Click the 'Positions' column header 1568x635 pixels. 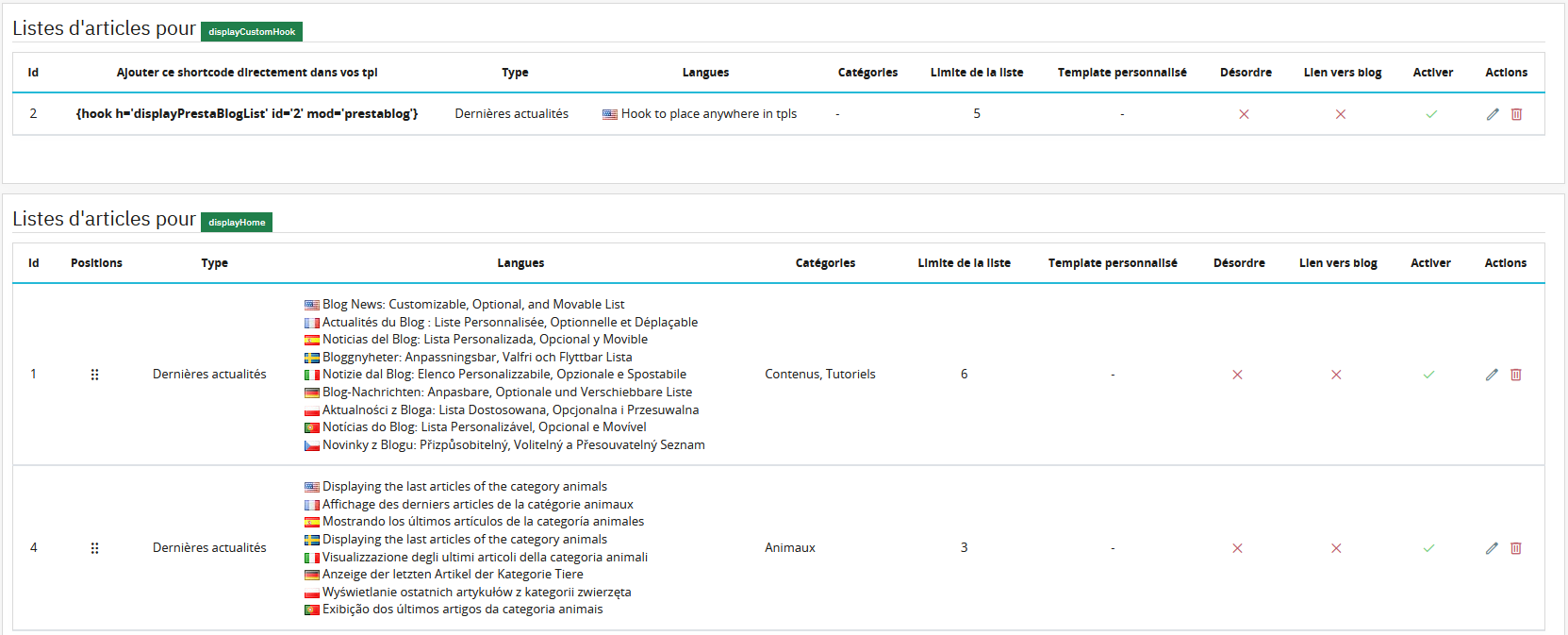coord(96,263)
